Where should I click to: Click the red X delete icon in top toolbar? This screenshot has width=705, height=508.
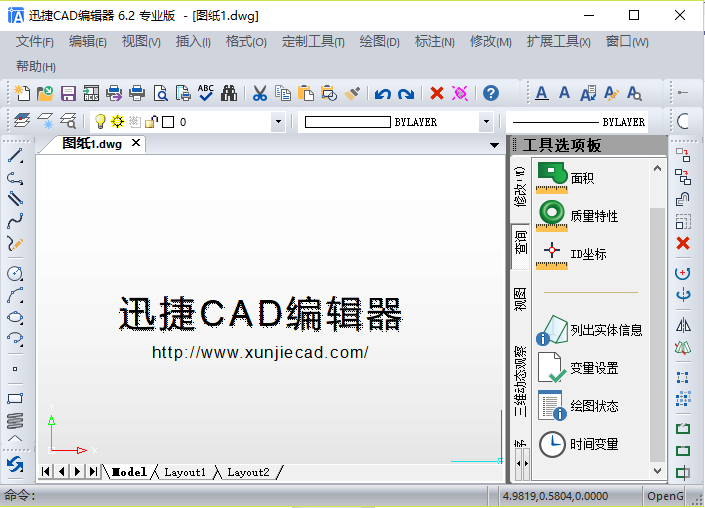pyautogui.click(x=437, y=93)
